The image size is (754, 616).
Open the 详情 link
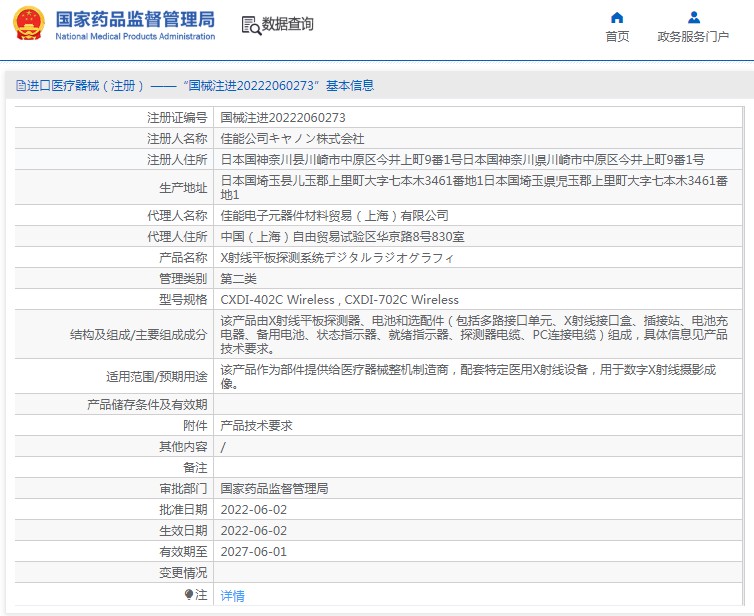232,596
